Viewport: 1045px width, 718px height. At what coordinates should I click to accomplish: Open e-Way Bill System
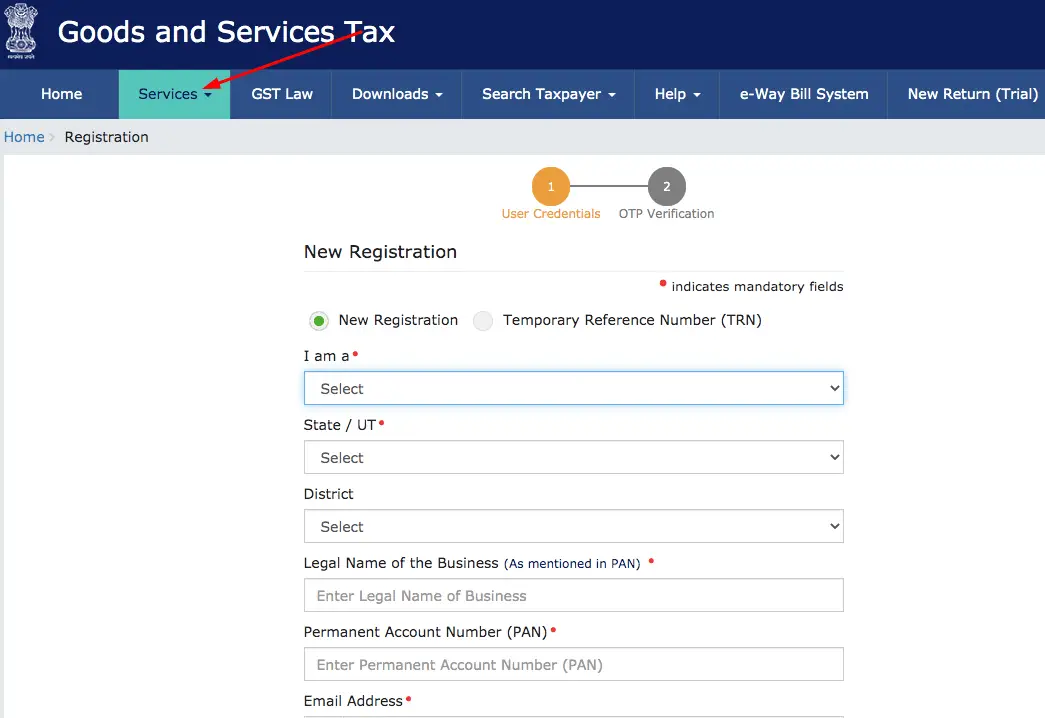pyautogui.click(x=804, y=94)
